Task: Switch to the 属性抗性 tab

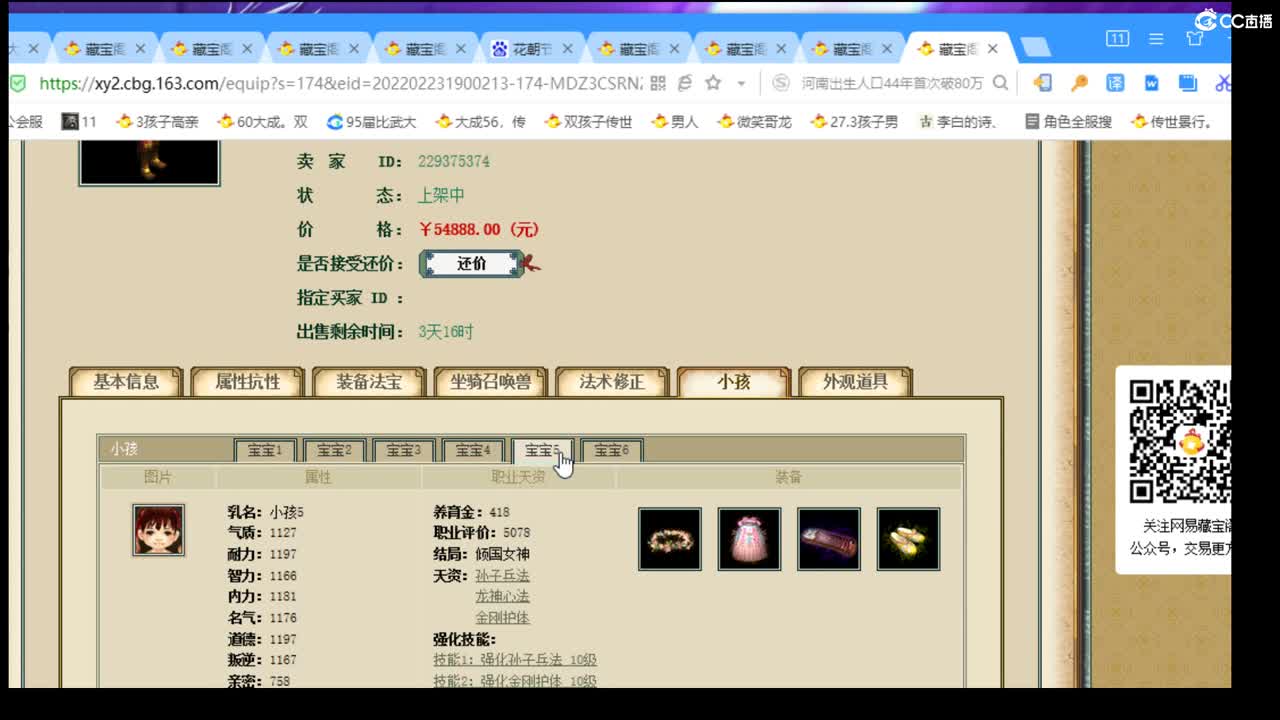Action: click(248, 382)
